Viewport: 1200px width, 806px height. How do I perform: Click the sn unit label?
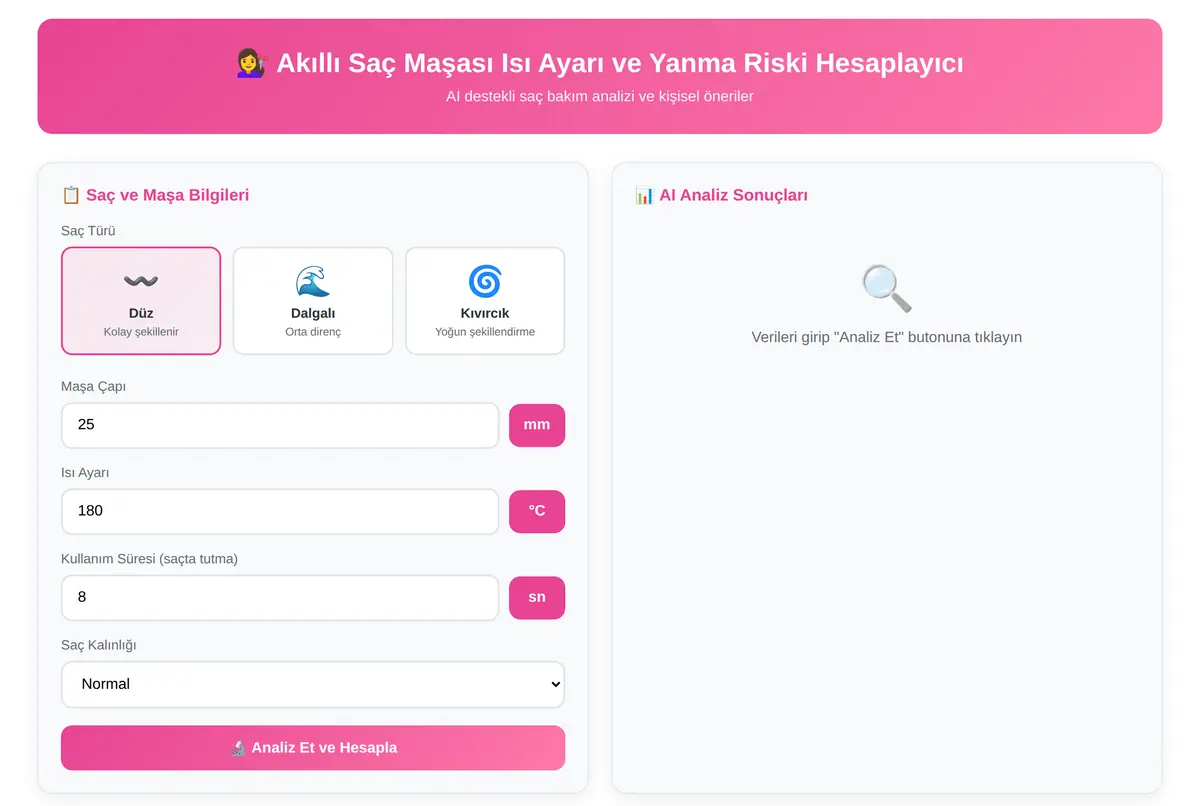pos(537,597)
